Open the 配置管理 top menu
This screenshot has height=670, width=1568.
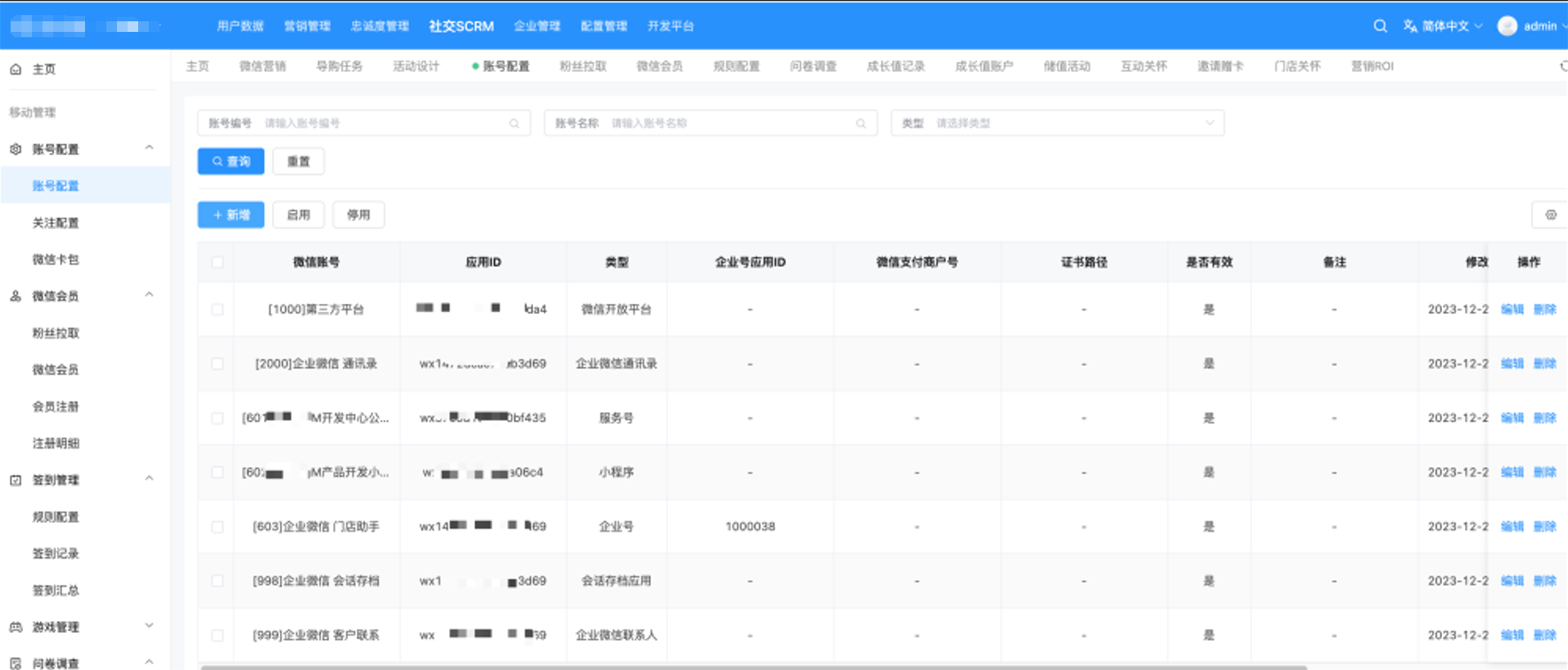pos(604,26)
